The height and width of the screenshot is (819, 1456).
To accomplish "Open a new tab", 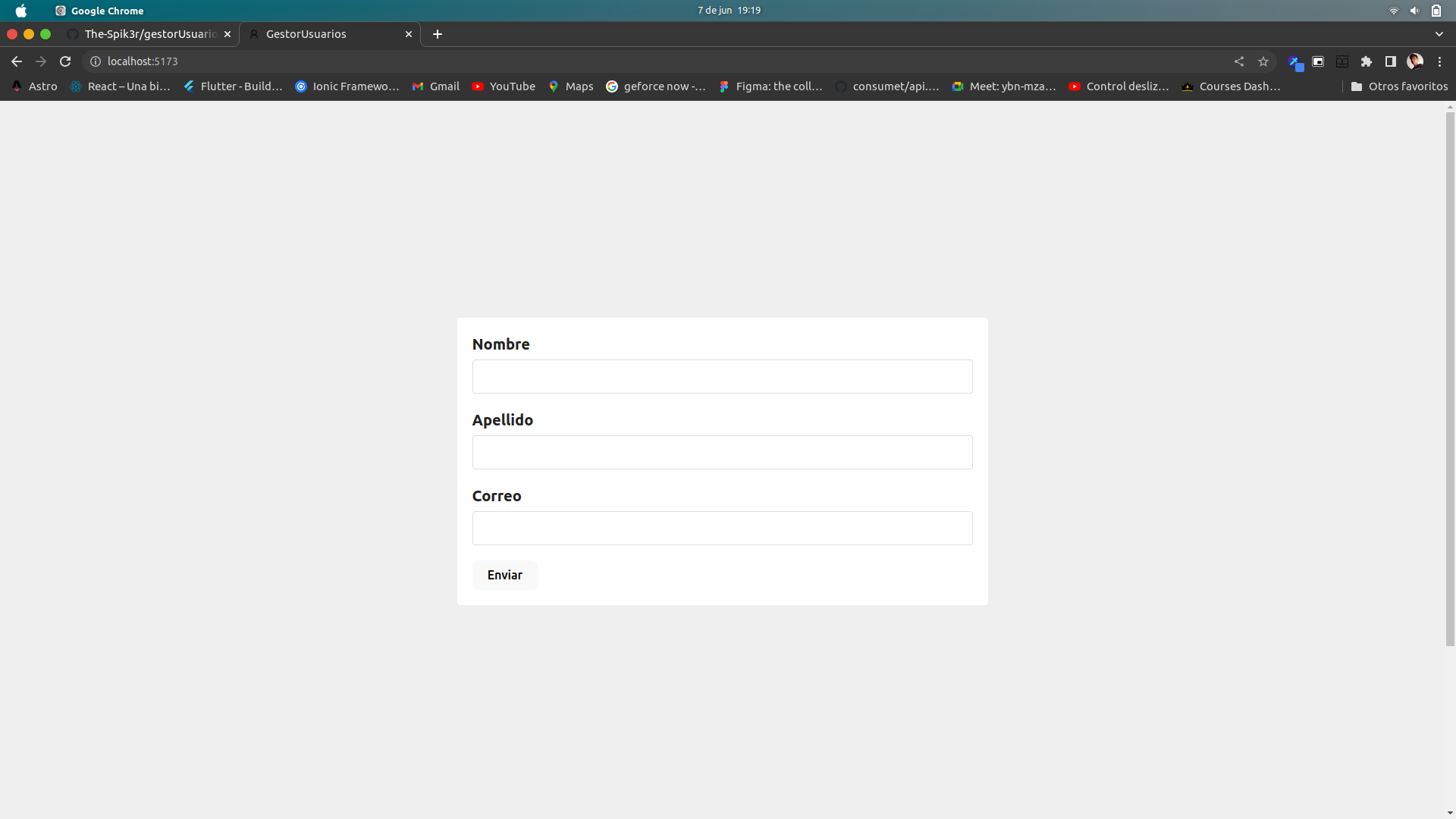I will (x=438, y=34).
